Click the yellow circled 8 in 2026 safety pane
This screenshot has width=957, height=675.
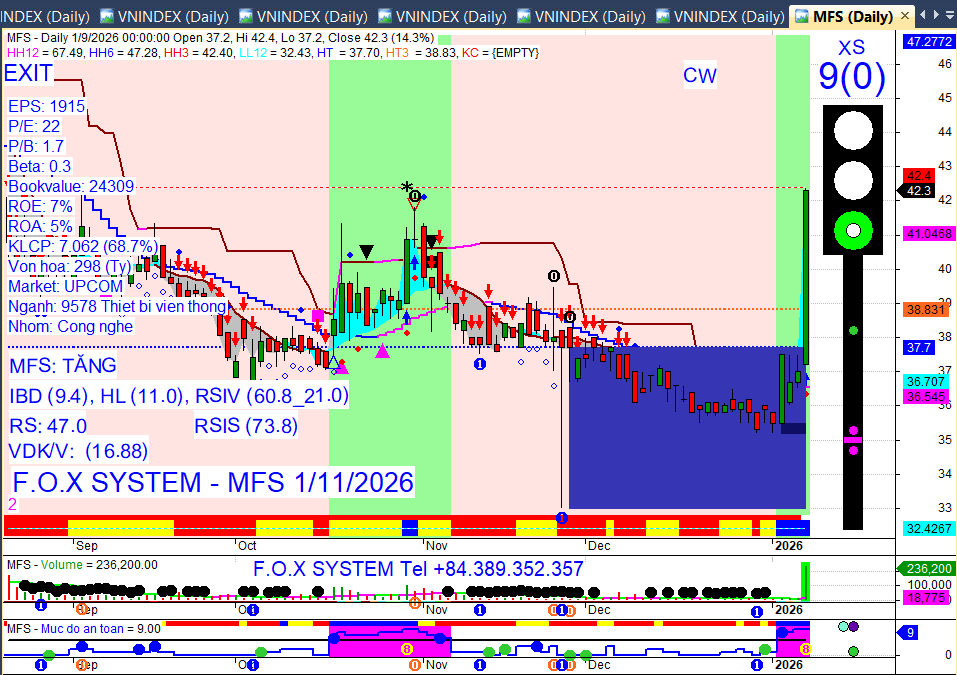point(805,649)
